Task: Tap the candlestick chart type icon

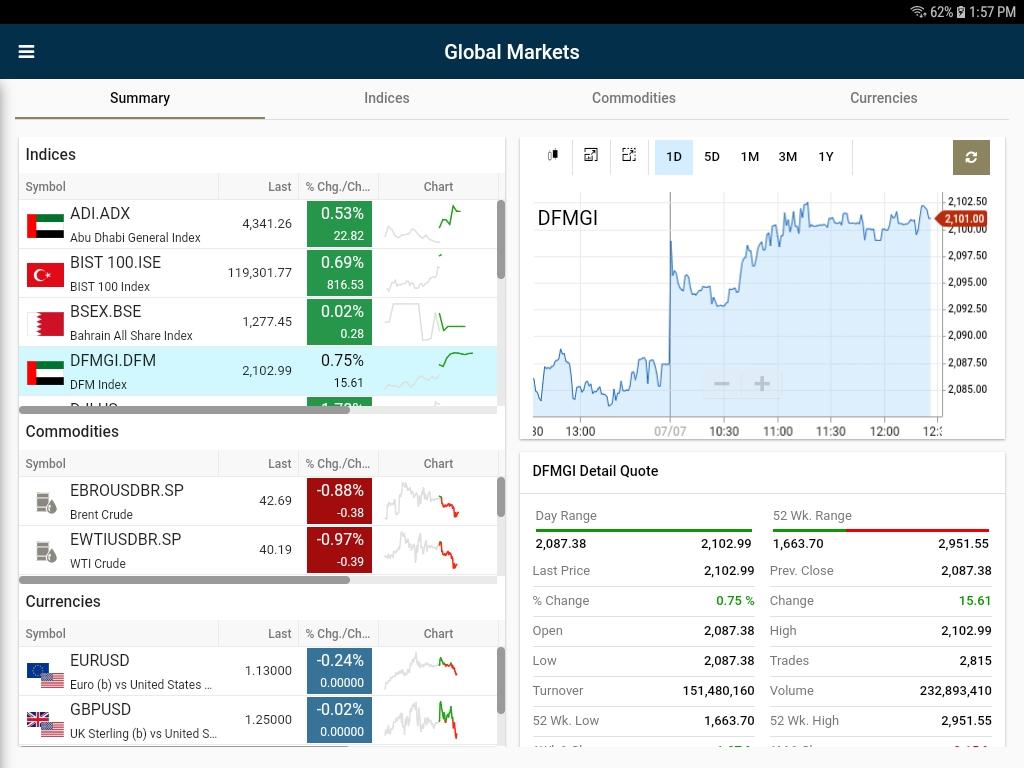Action: (552, 155)
